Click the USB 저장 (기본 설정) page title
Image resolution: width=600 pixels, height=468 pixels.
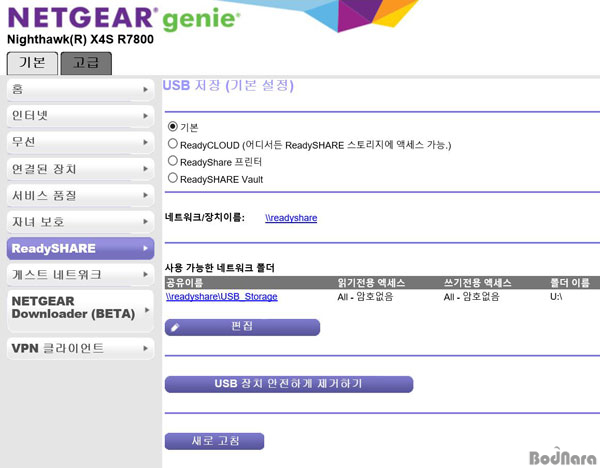[228, 85]
